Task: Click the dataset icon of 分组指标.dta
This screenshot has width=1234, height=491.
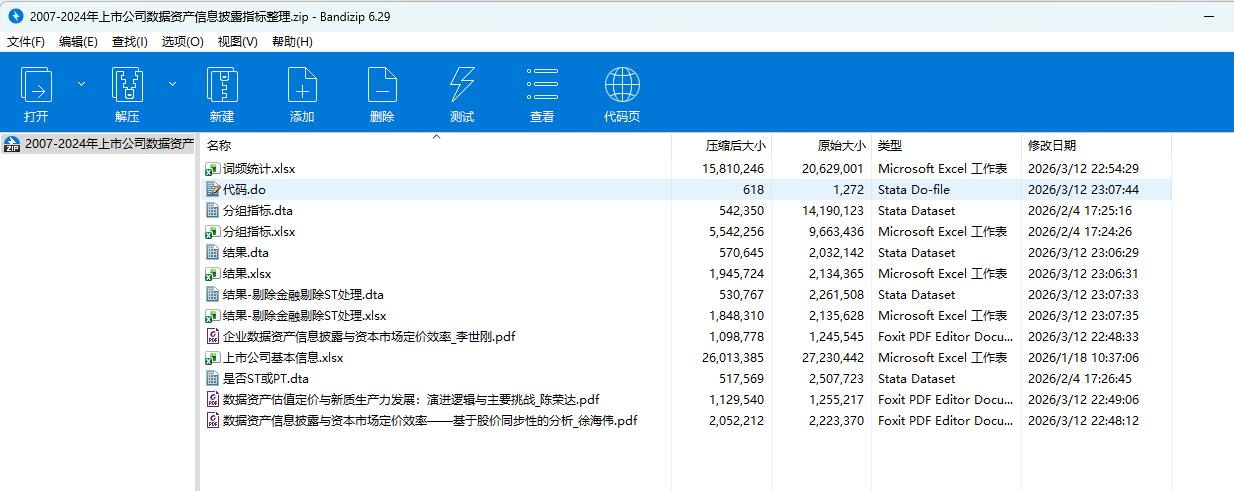Action: point(212,211)
